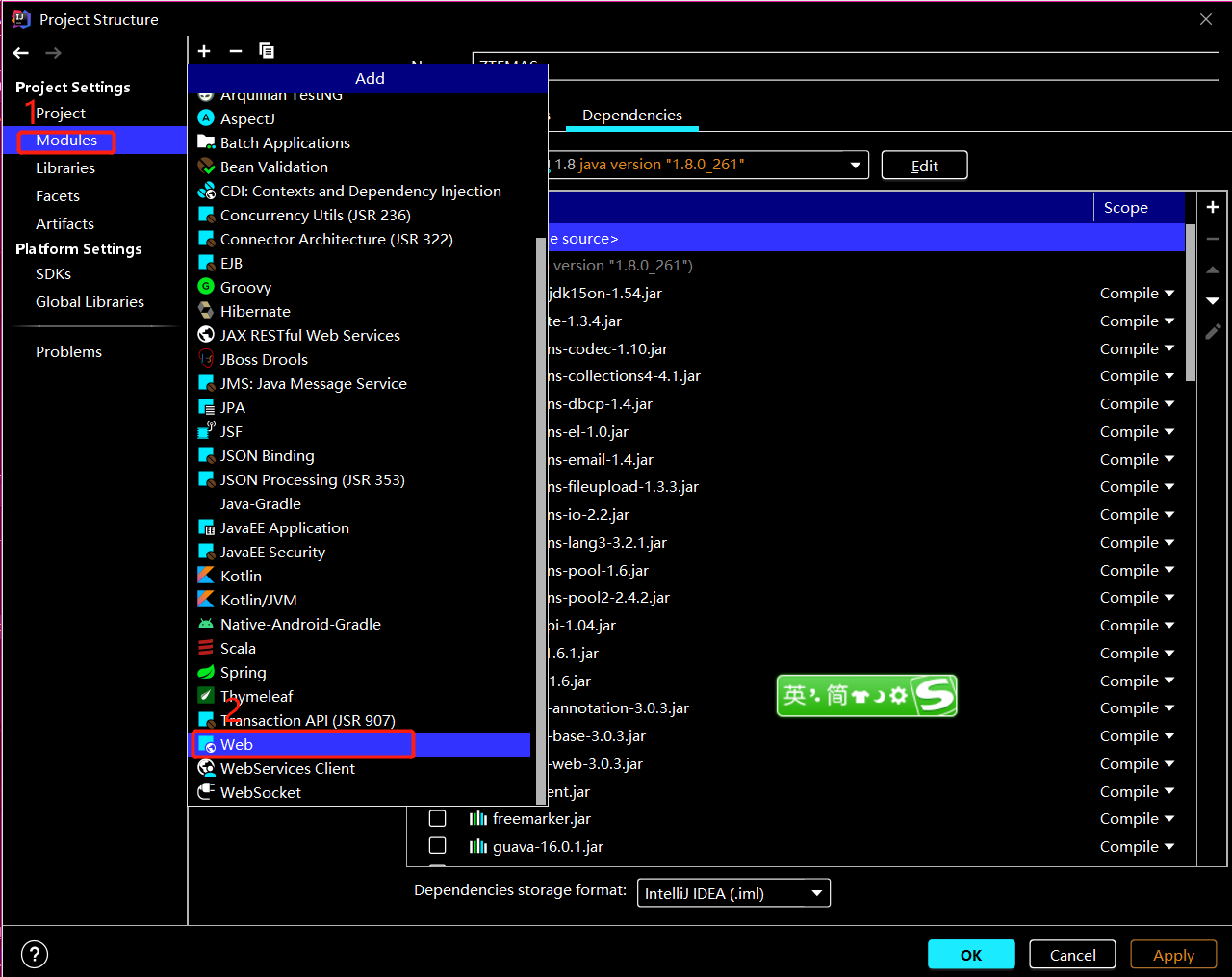Click the Kotlin icon in Add list
The image size is (1232, 977).
pos(205,576)
